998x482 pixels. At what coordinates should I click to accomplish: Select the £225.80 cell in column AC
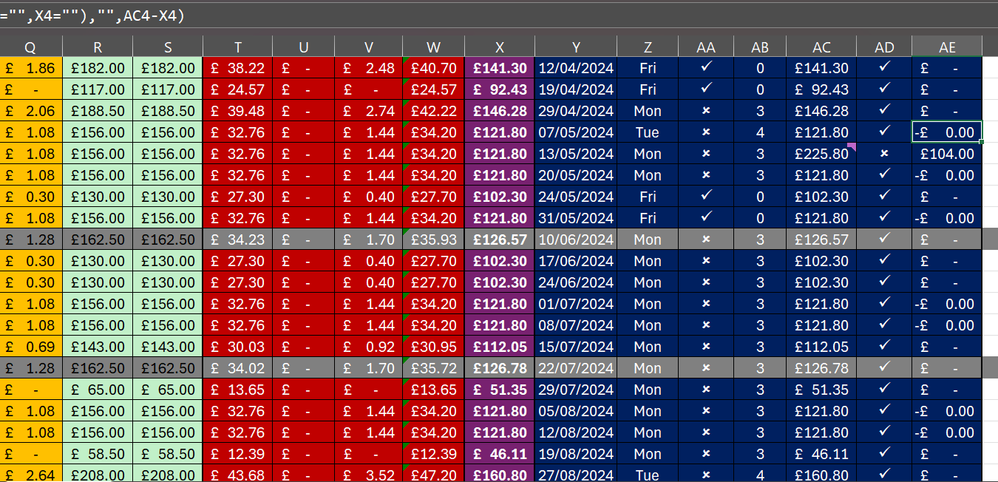click(821, 153)
